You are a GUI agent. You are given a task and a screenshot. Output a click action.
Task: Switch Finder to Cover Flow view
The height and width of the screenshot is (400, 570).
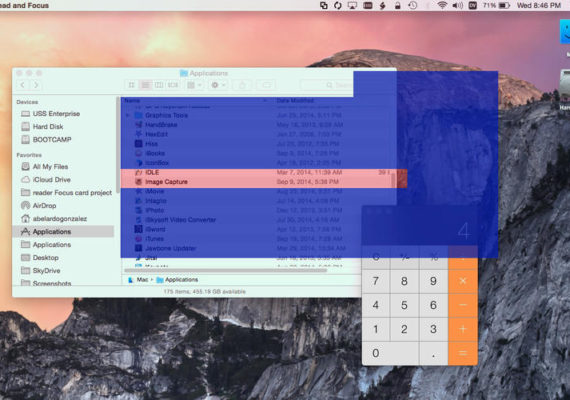click(x=173, y=85)
